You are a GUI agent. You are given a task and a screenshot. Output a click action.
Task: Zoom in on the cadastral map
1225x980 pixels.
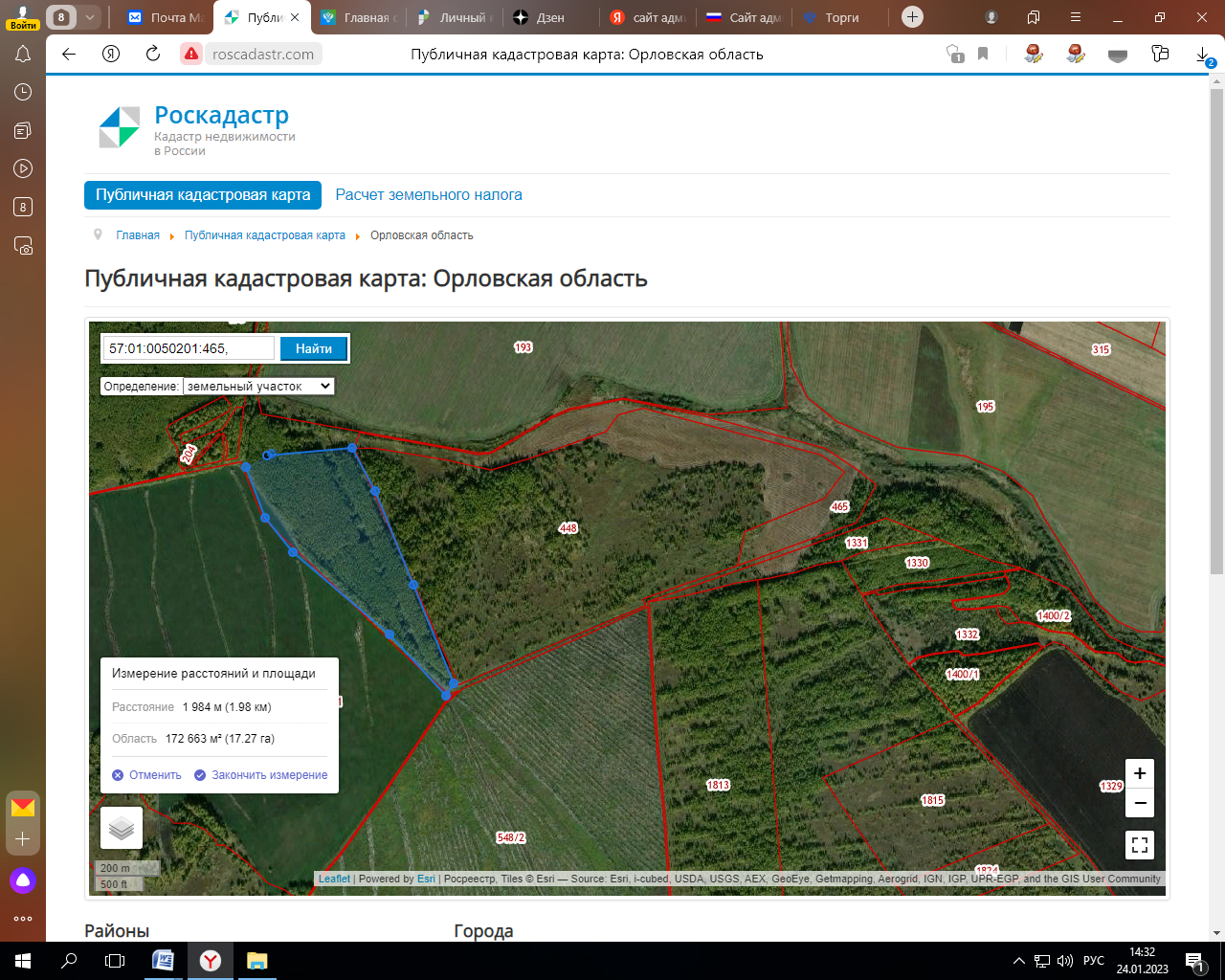[1139, 773]
